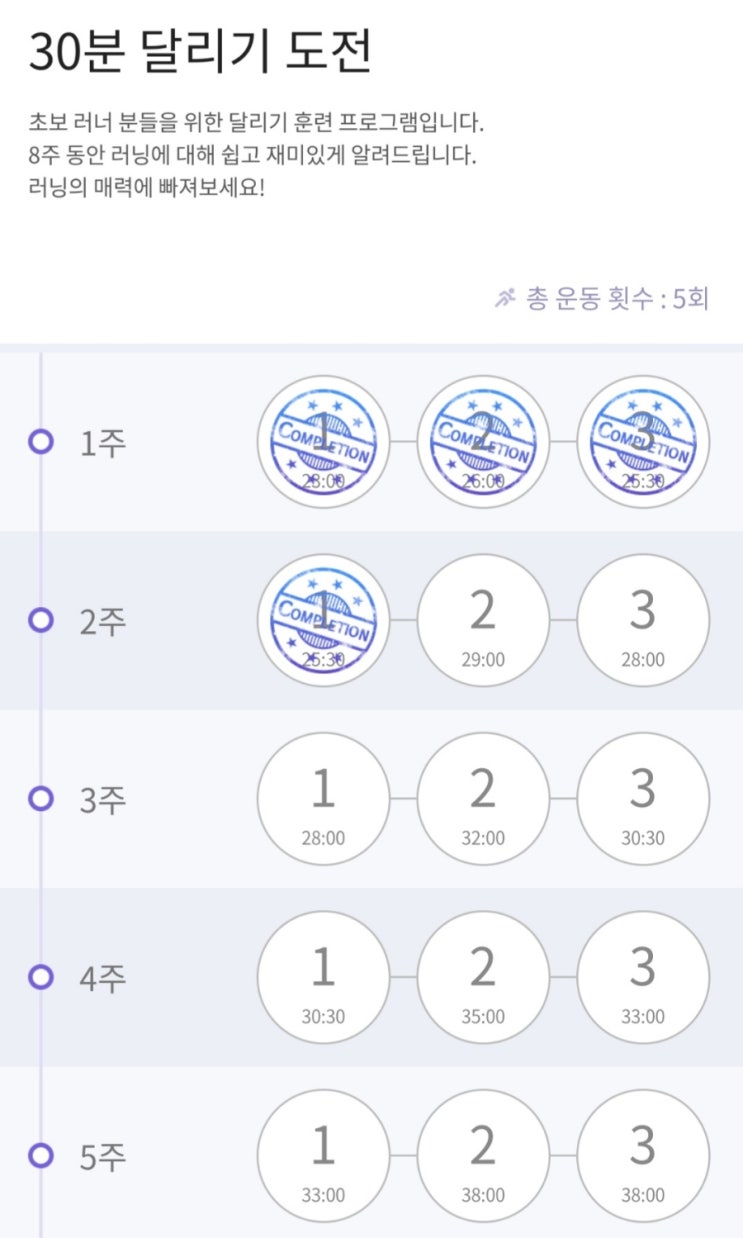The image size is (743, 1238).
Task: Select week 2 session 2 (29:00)
Action: [483, 620]
